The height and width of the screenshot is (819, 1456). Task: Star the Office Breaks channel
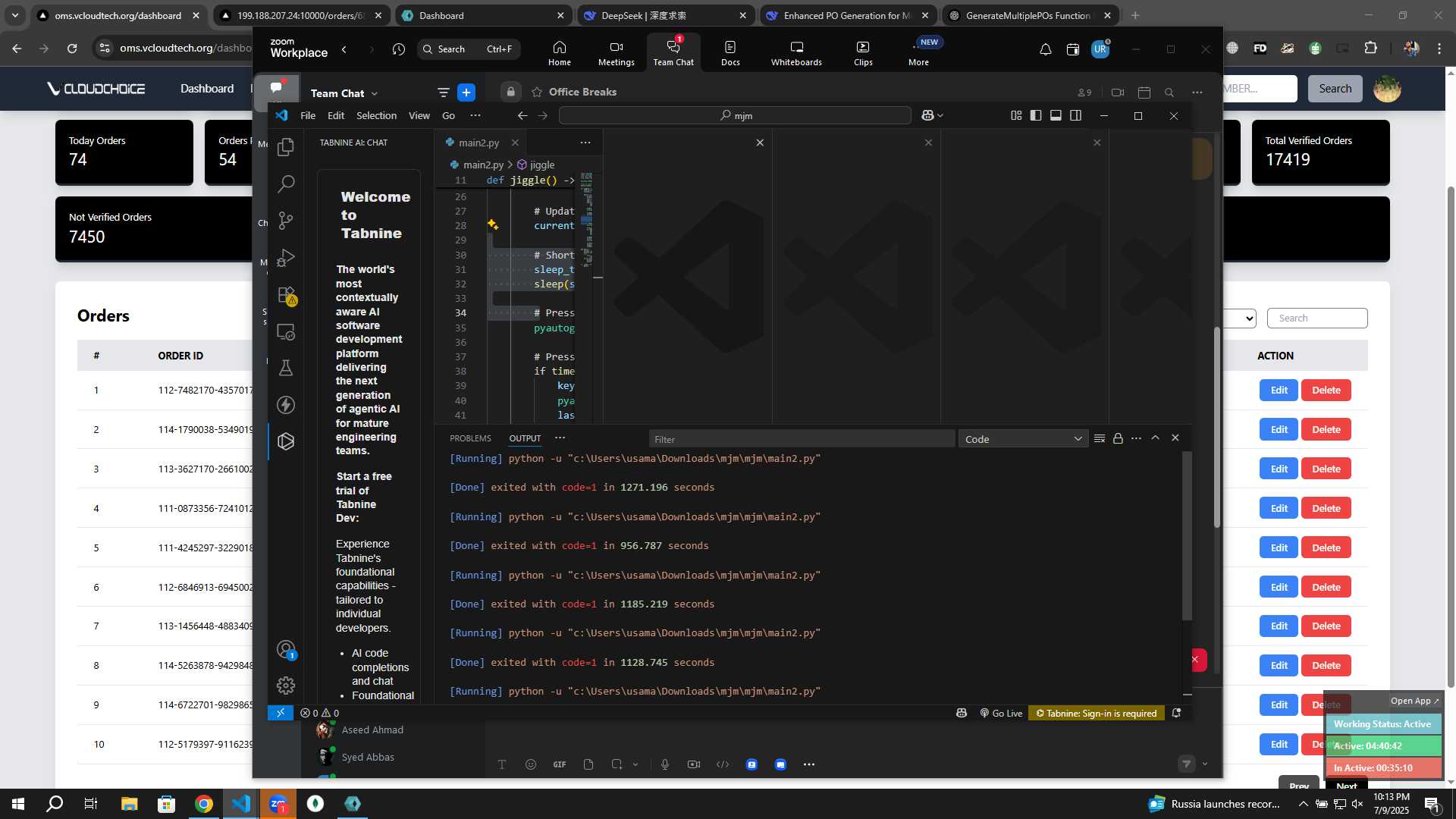point(537,92)
